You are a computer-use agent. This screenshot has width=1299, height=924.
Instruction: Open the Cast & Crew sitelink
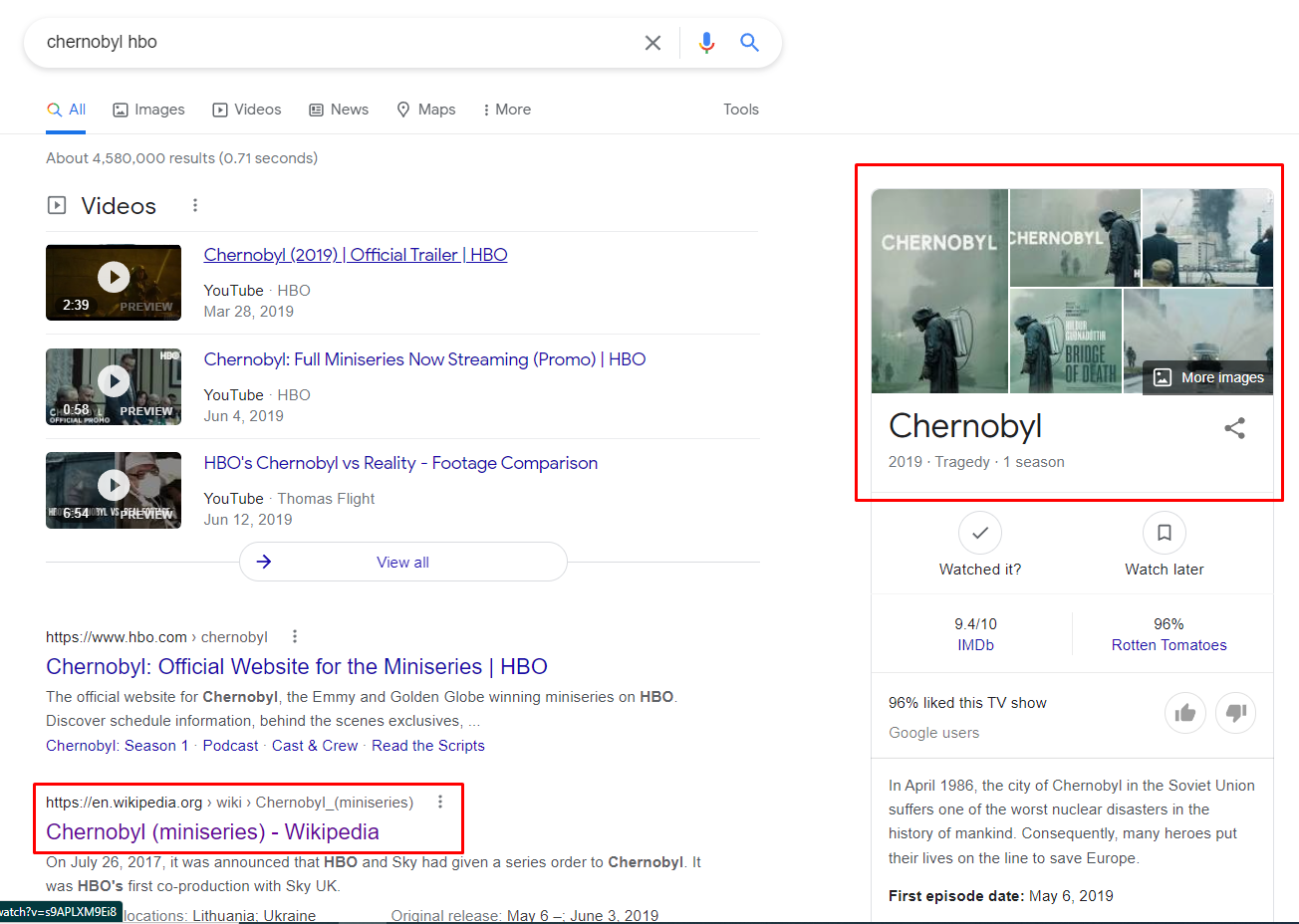tap(315, 746)
